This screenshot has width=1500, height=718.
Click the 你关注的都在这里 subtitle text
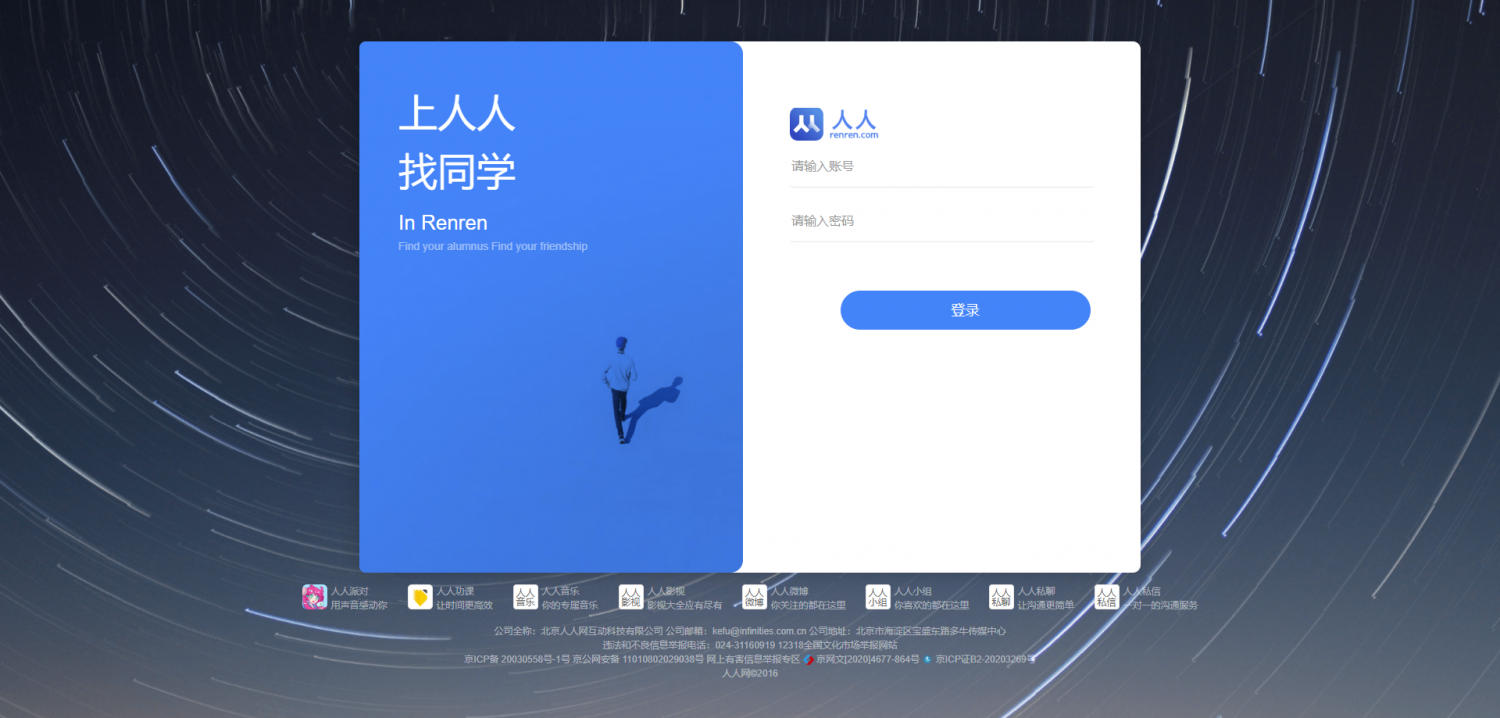[x=808, y=605]
